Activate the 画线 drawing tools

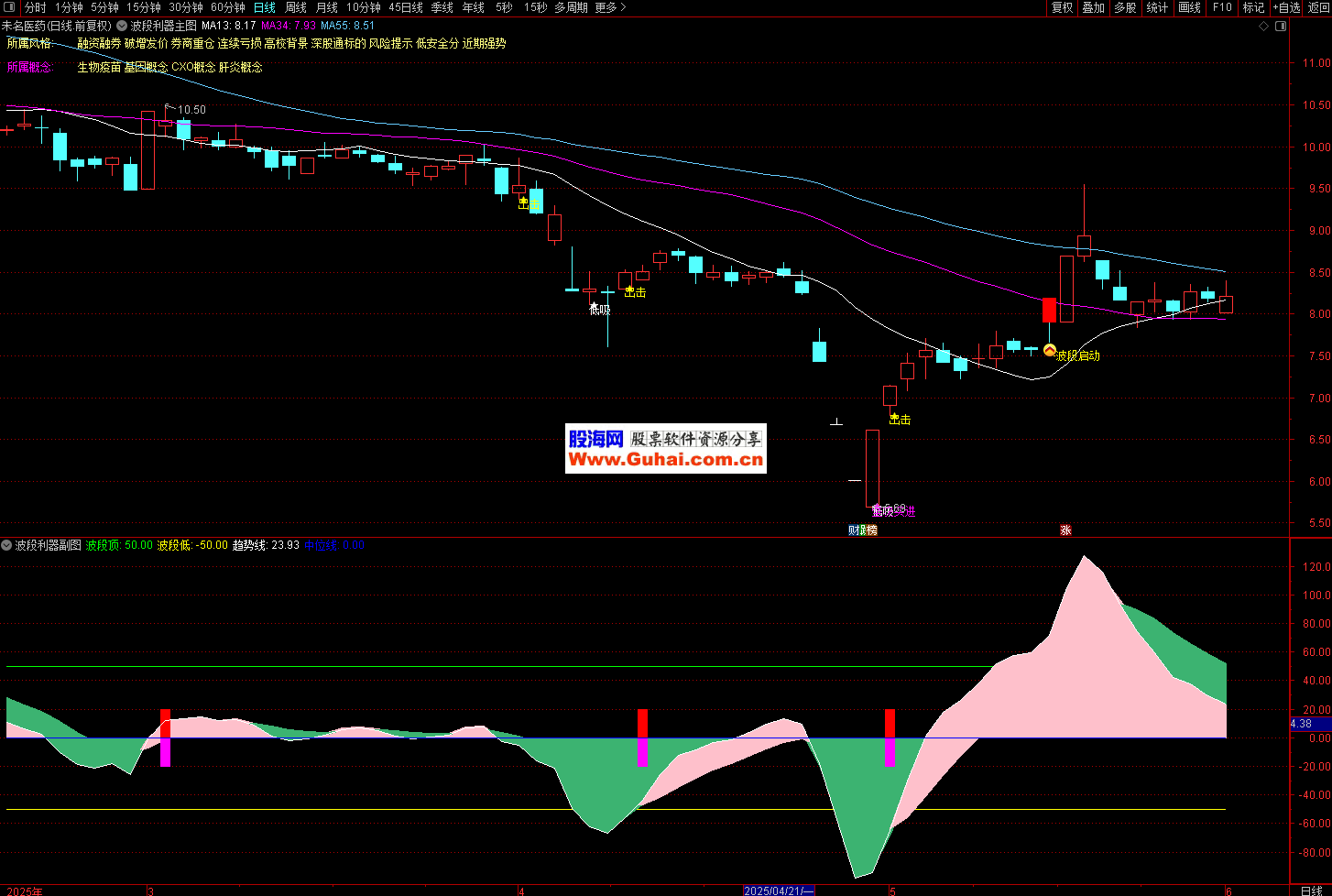click(1189, 7)
